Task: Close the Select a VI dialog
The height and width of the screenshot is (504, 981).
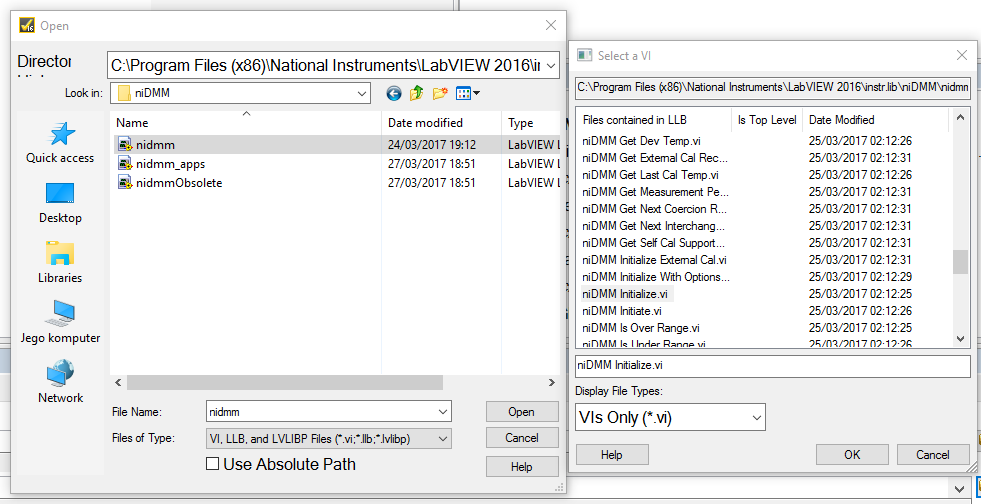Action: (x=962, y=56)
